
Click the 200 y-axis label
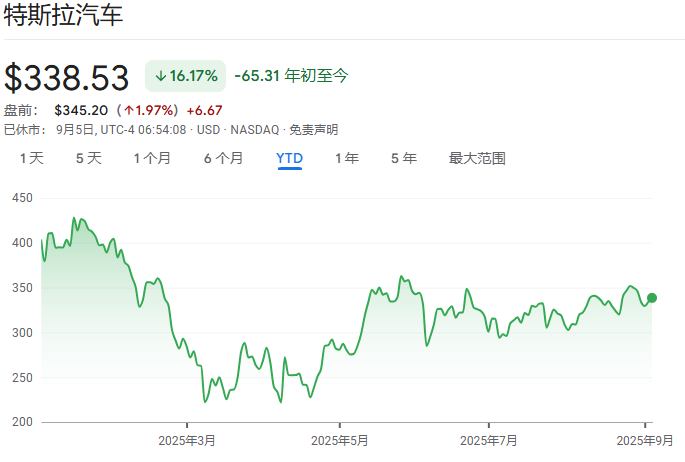click(x=22, y=422)
